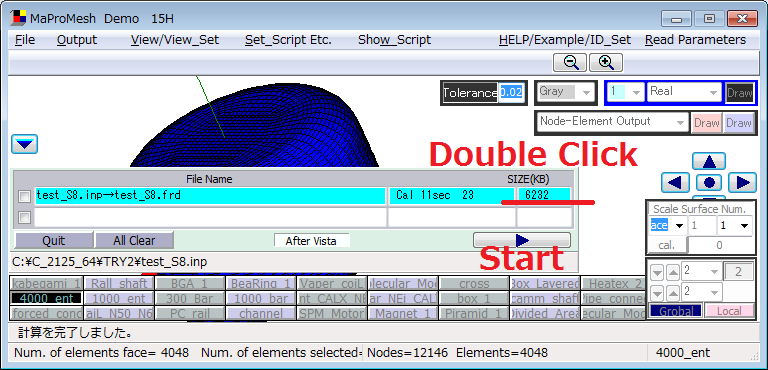The height and width of the screenshot is (370, 768).
Task: Click the Tolerance value input field
Action: [x=511, y=93]
